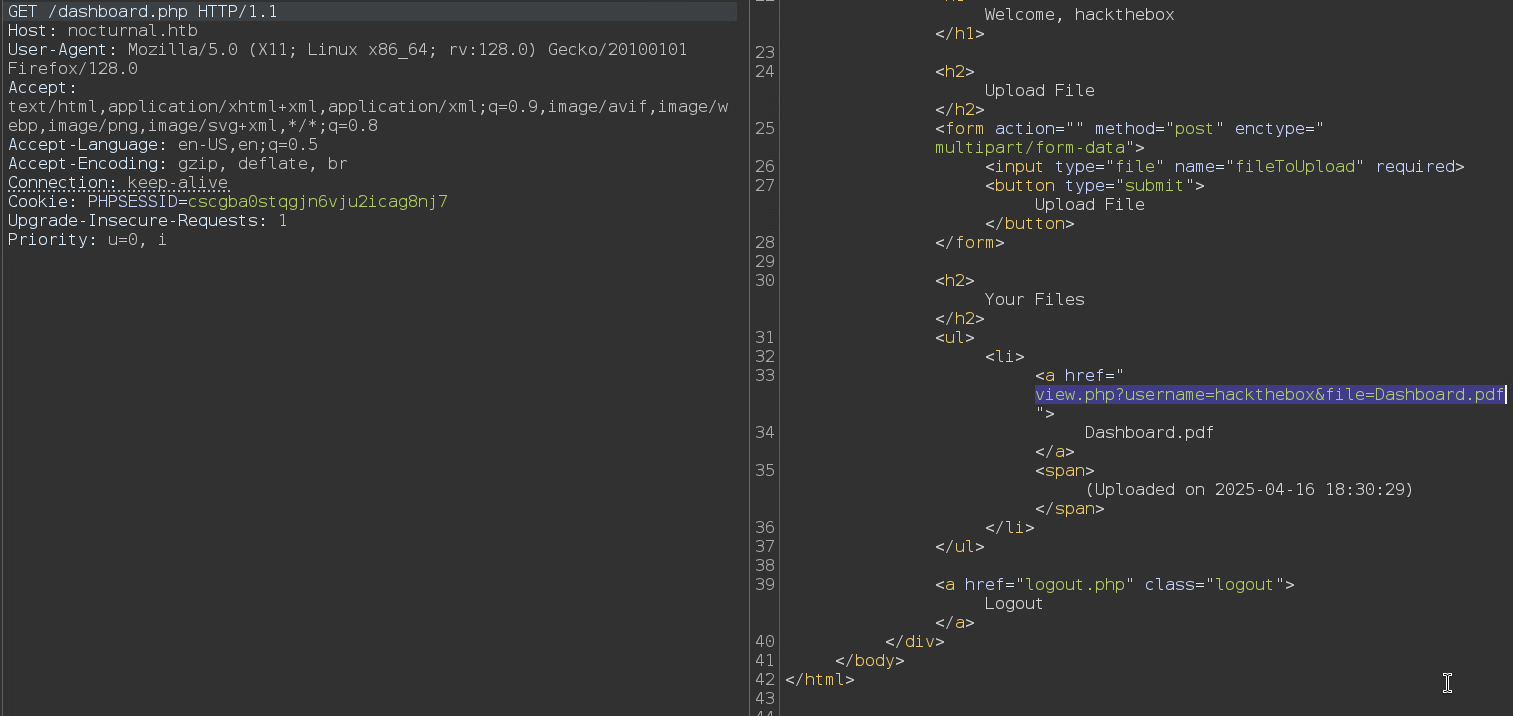Click the Accept-Language header line
The width and height of the screenshot is (1513, 716).
(162, 145)
